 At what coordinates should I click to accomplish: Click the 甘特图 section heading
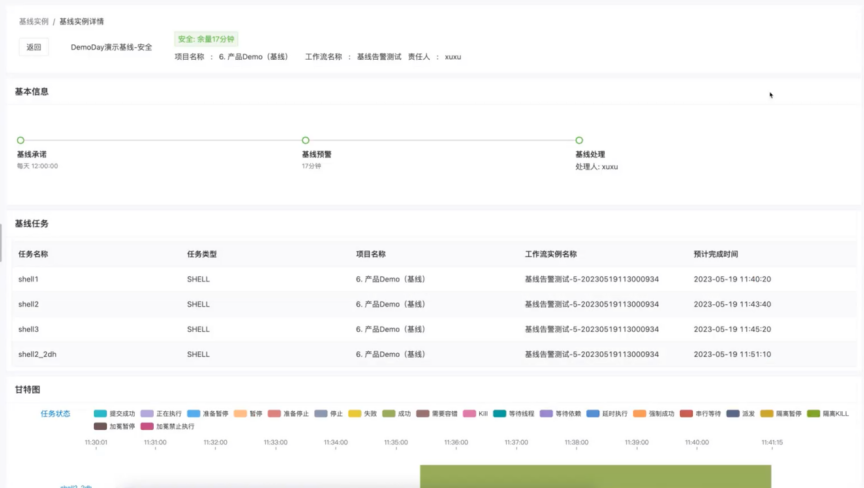(x=28, y=390)
